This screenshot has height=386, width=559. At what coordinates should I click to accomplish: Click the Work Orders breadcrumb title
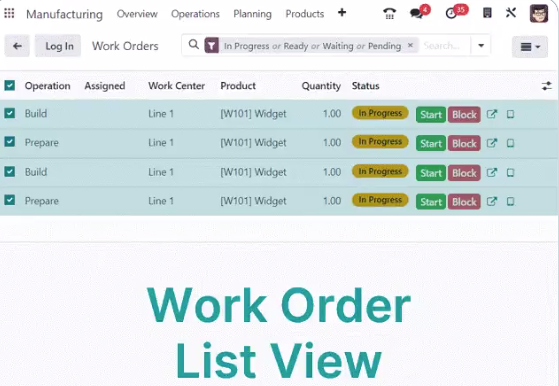[x=125, y=46]
